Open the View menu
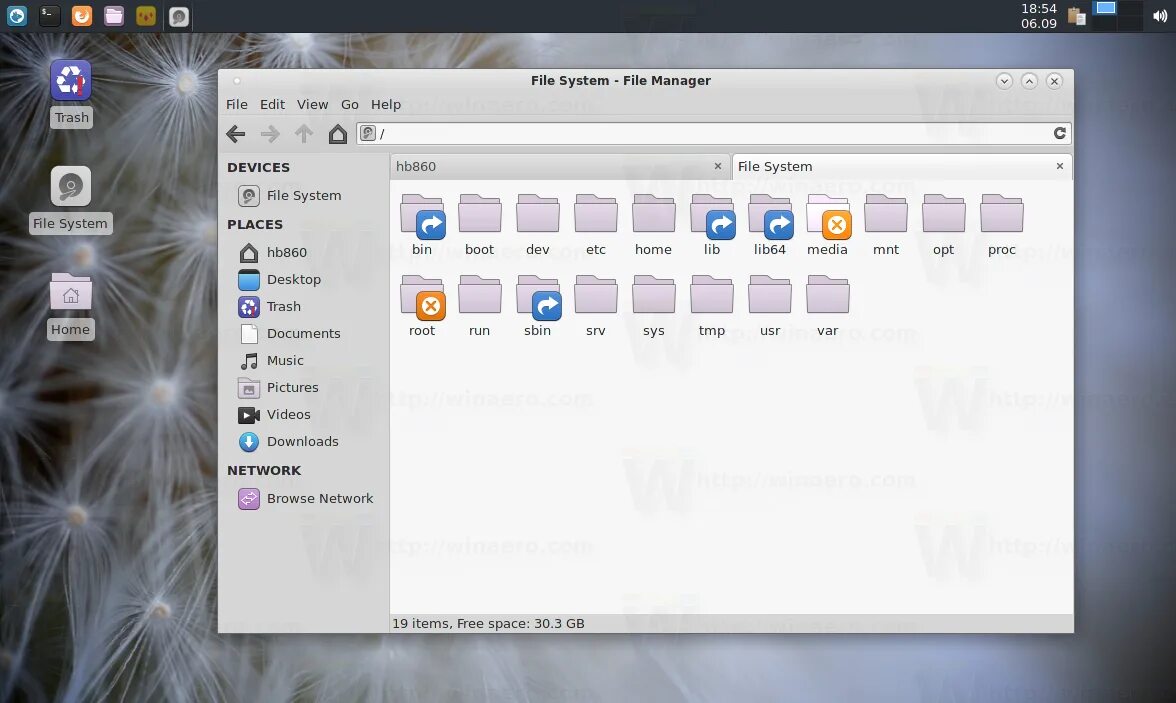1176x703 pixels. pyautogui.click(x=312, y=104)
